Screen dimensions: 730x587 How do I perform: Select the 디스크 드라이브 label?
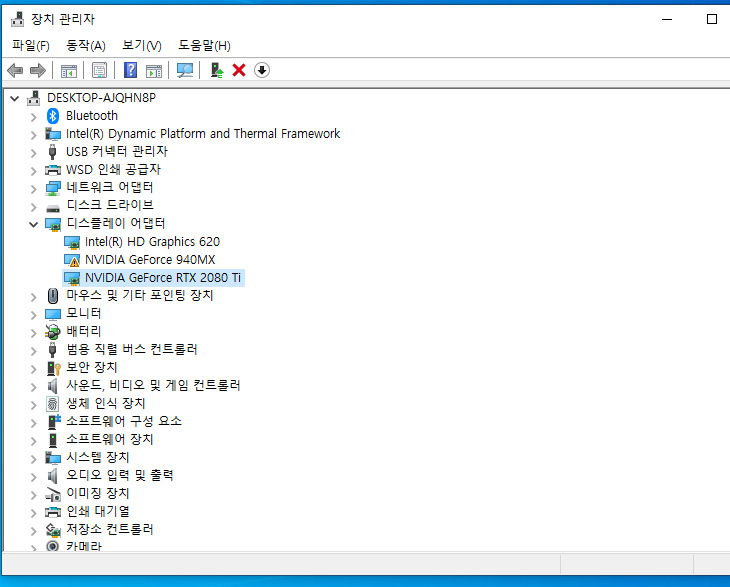110,205
